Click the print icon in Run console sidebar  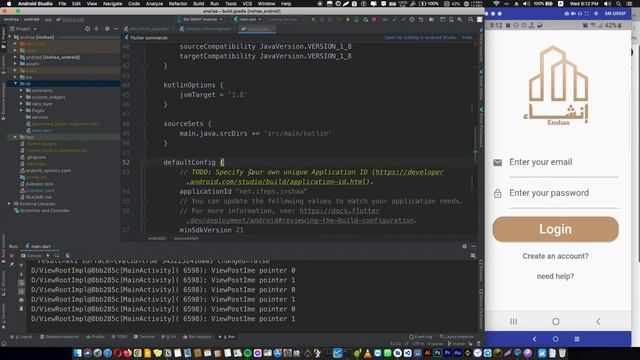21,300
